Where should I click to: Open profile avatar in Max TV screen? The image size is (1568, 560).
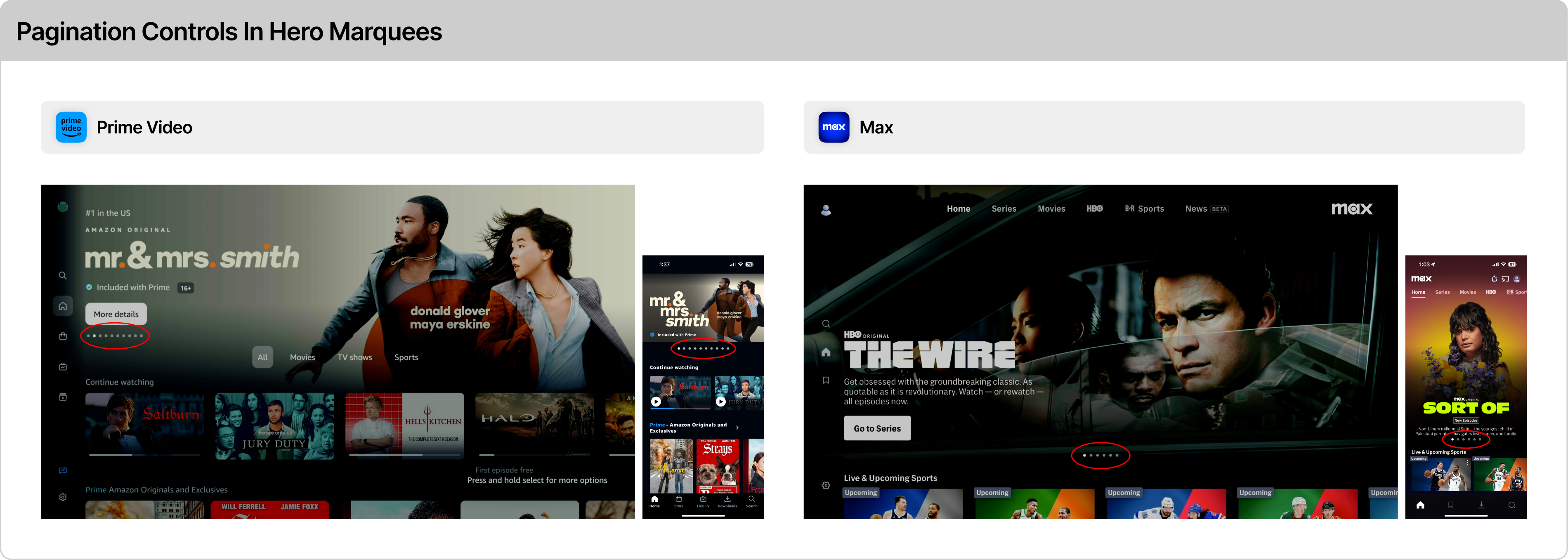point(826,210)
